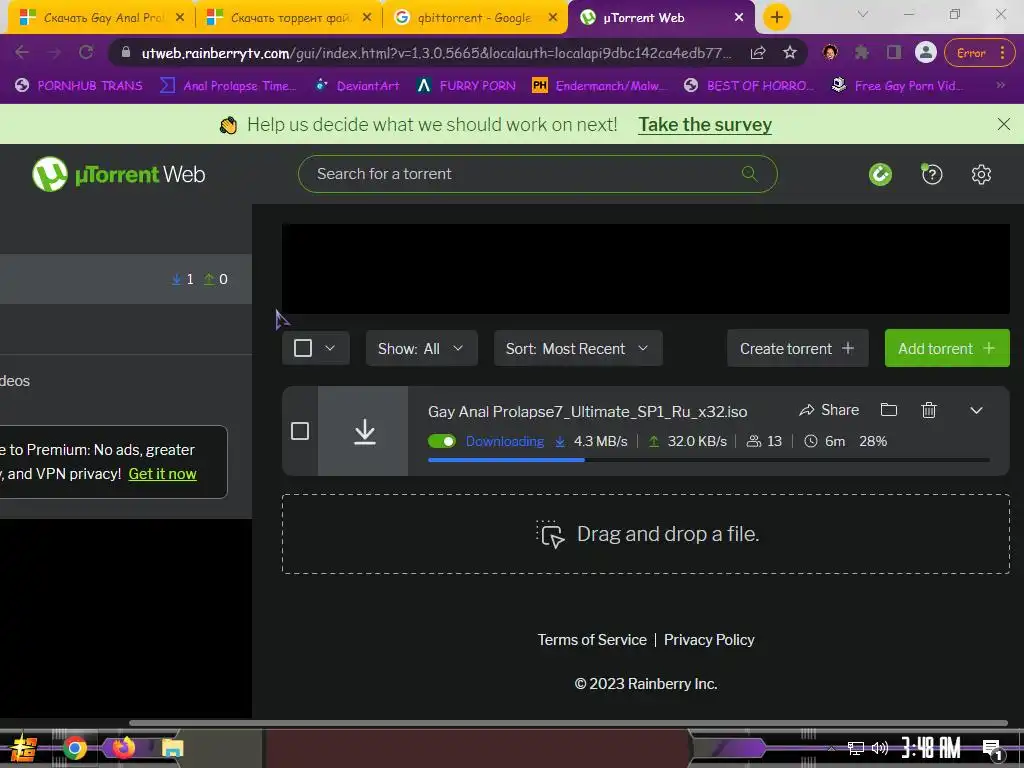
Task: Open the settings gear icon
Action: point(981,174)
